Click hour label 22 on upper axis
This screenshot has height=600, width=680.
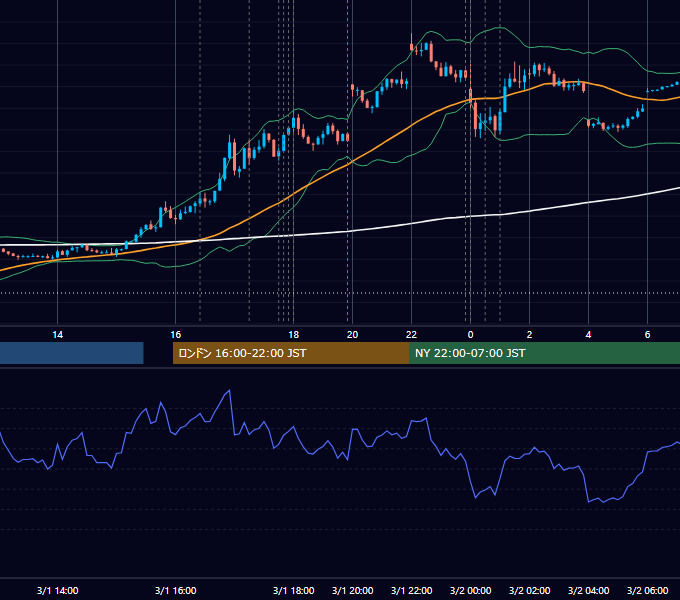tap(412, 335)
